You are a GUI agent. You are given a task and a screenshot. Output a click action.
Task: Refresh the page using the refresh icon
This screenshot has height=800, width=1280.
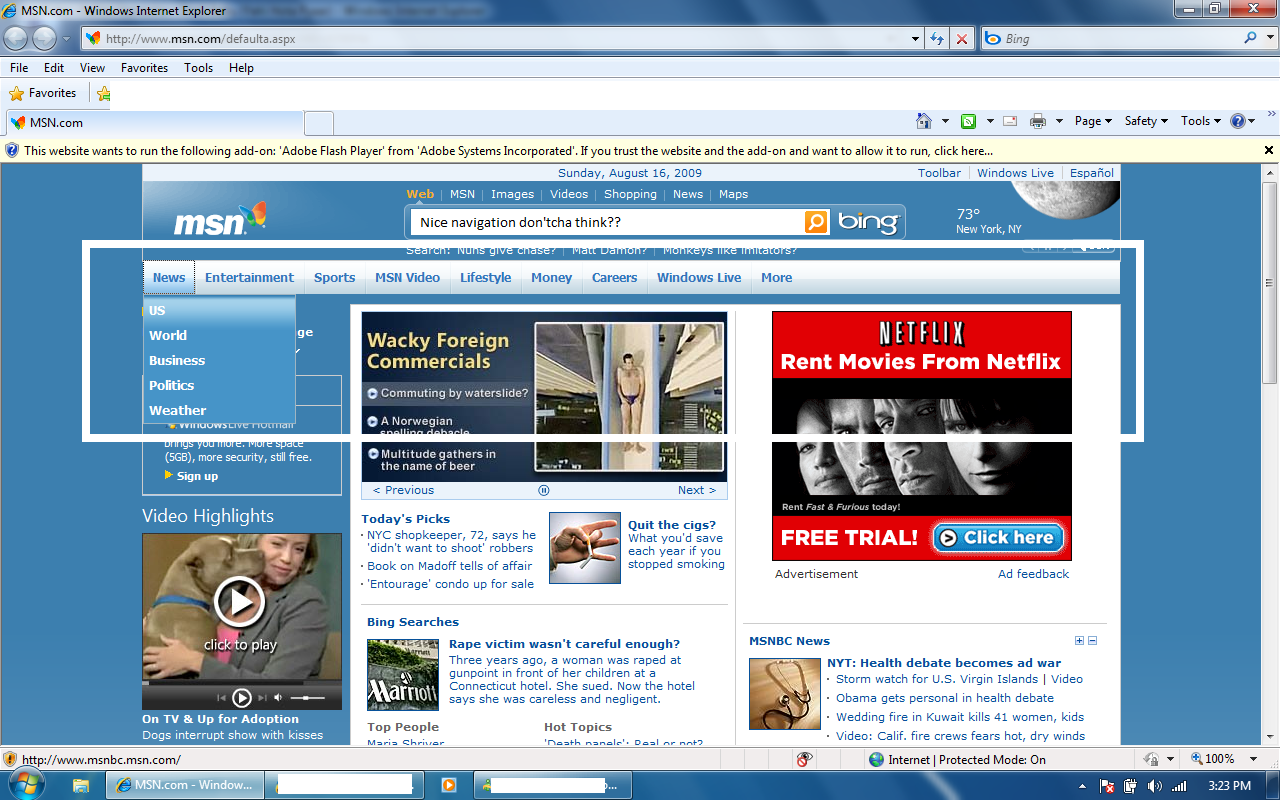click(x=937, y=38)
